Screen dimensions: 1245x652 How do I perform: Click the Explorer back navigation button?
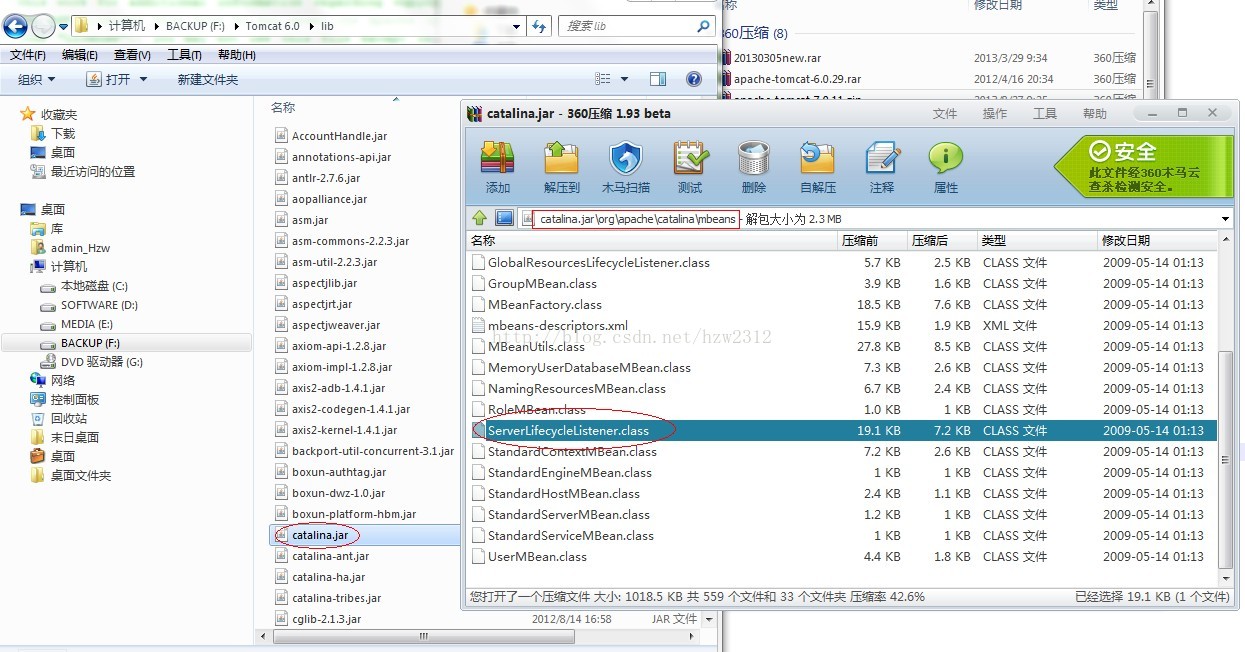(x=15, y=26)
